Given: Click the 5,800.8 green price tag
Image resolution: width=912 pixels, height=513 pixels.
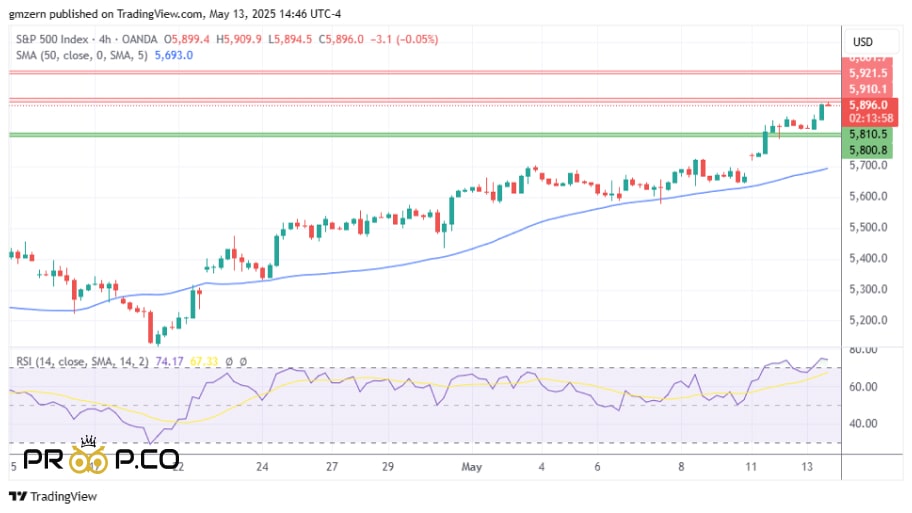Looking at the screenshot, I should click(x=868, y=150).
